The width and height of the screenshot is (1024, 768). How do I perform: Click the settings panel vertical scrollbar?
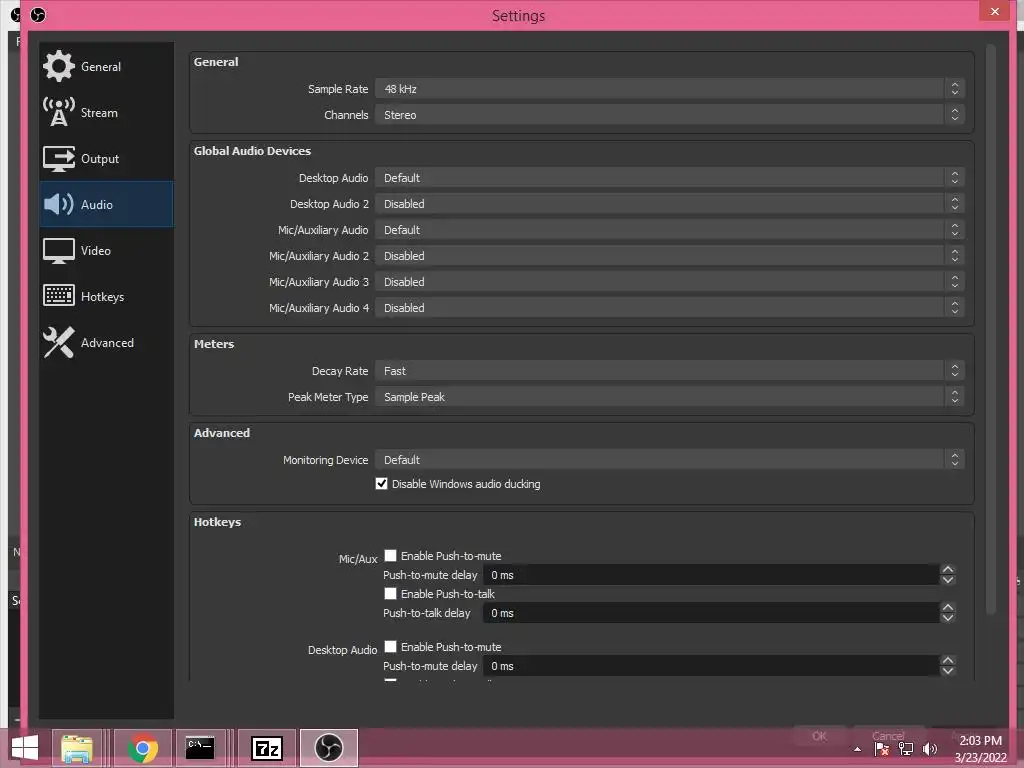click(x=991, y=330)
